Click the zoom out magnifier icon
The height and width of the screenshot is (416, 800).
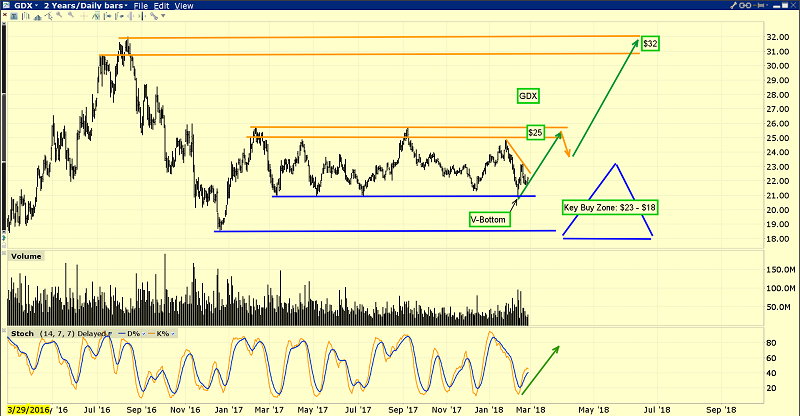coord(71,15)
